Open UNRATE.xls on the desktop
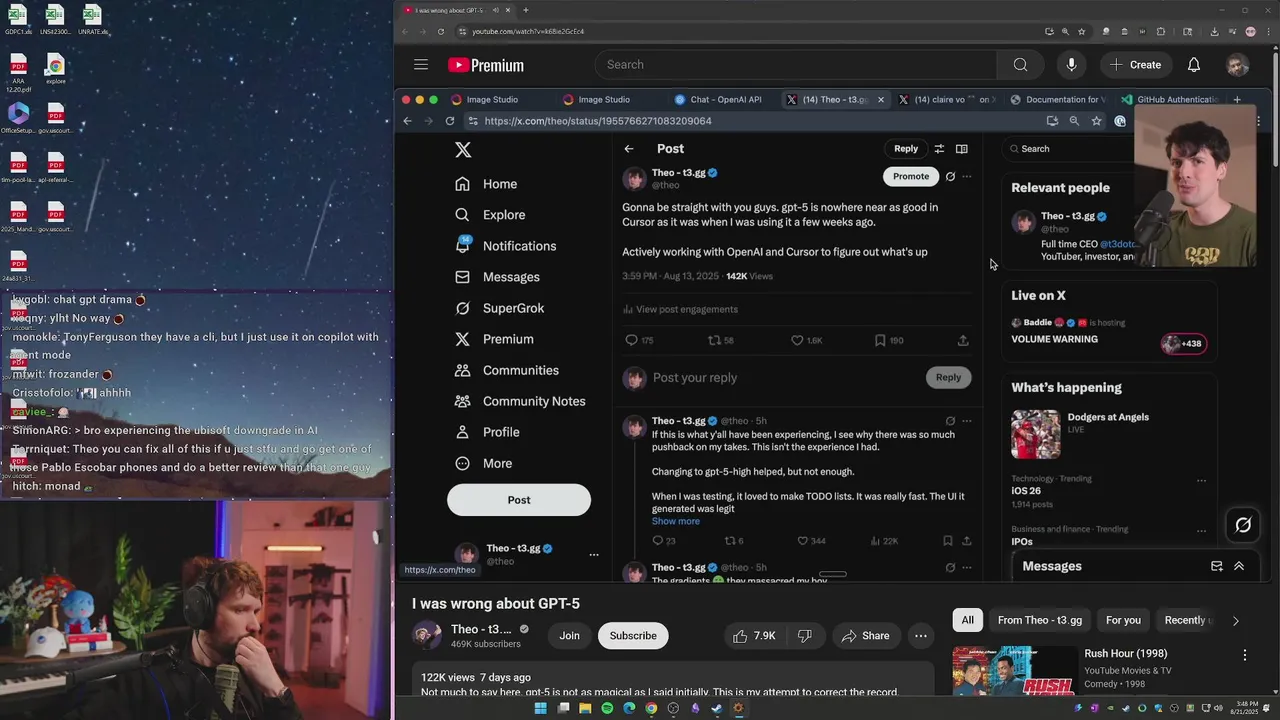The image size is (1280, 720). tap(92, 20)
